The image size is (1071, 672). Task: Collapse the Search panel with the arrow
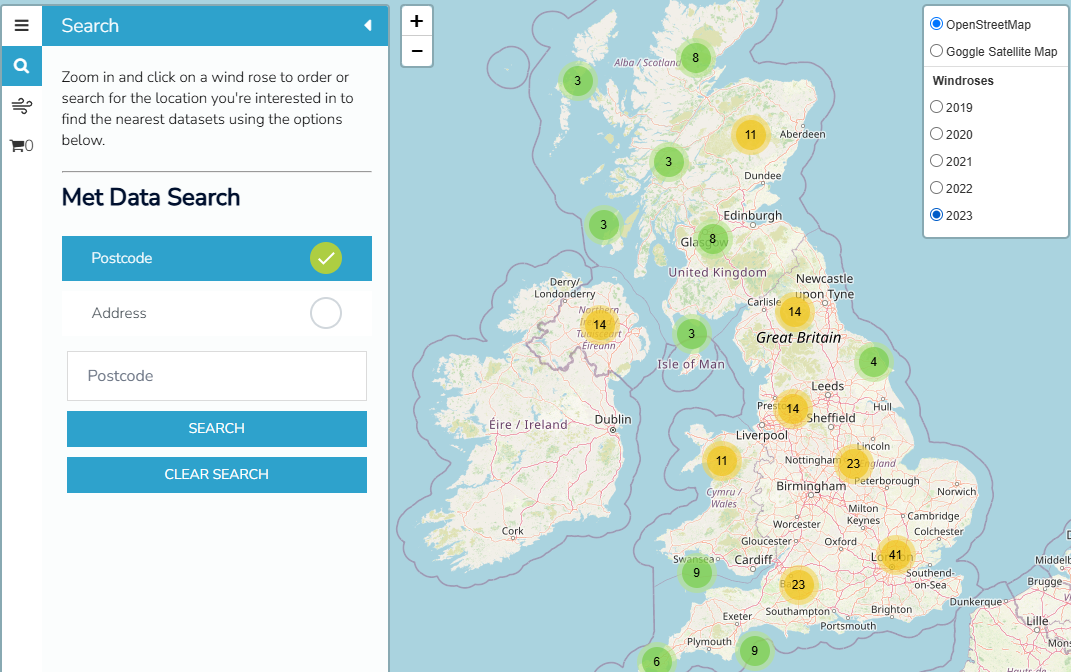pos(367,25)
